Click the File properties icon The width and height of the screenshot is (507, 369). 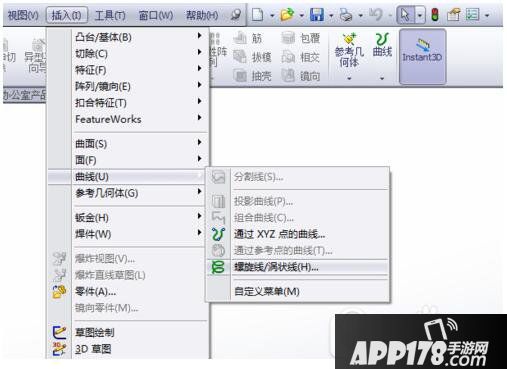tap(453, 15)
